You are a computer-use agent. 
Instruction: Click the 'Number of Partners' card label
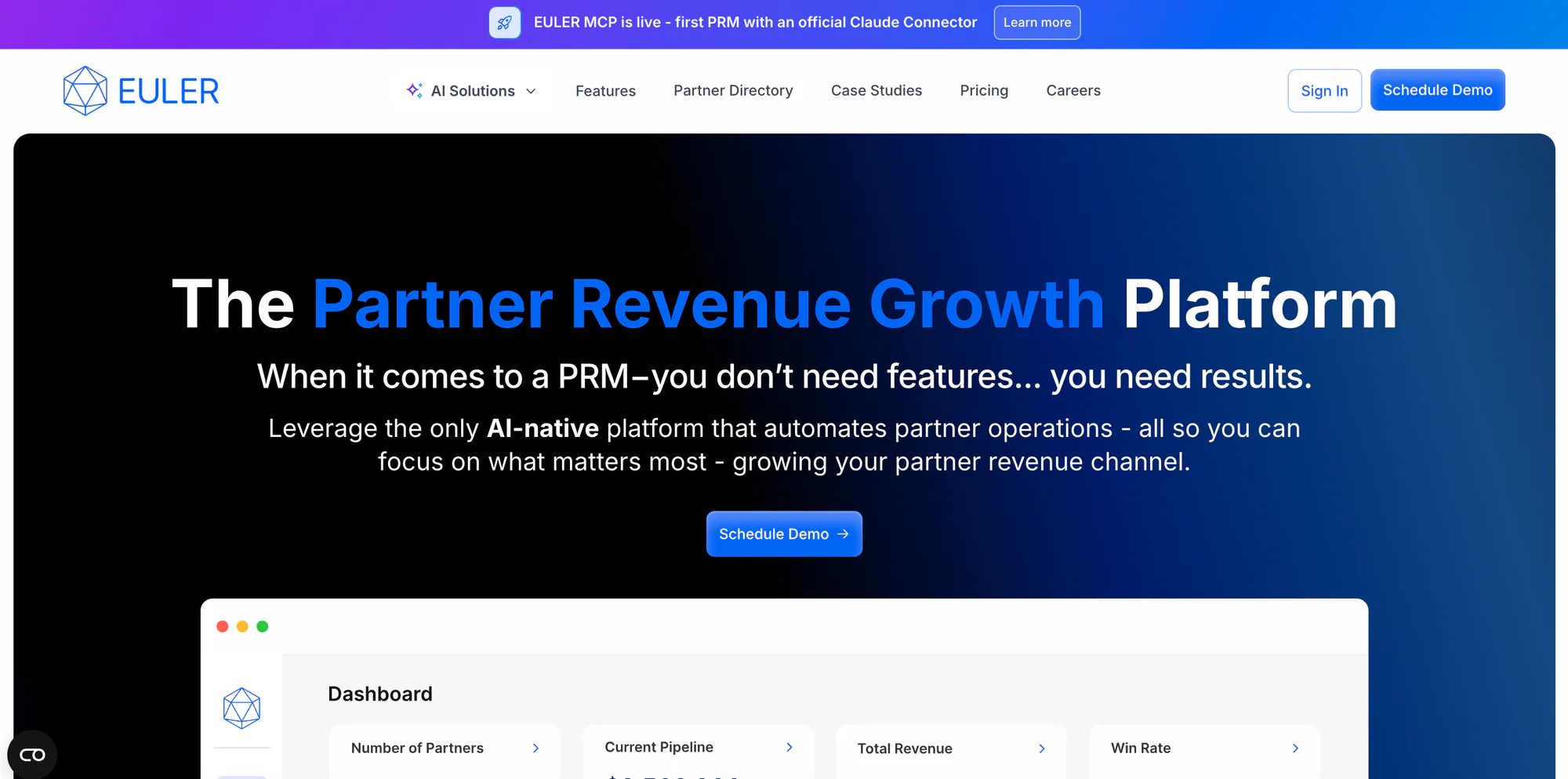click(x=417, y=748)
